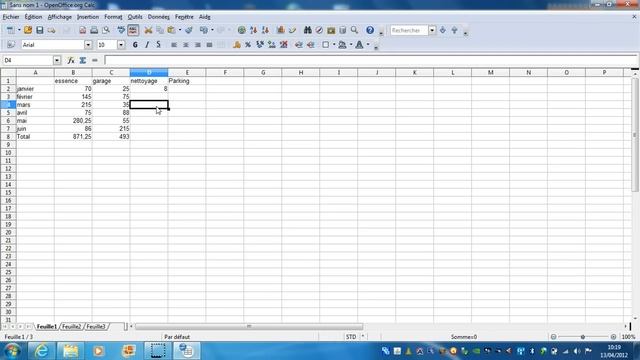Screen dimensions: 640x360
Task: Toggle Italic (I) formatting
Action: point(147,45)
